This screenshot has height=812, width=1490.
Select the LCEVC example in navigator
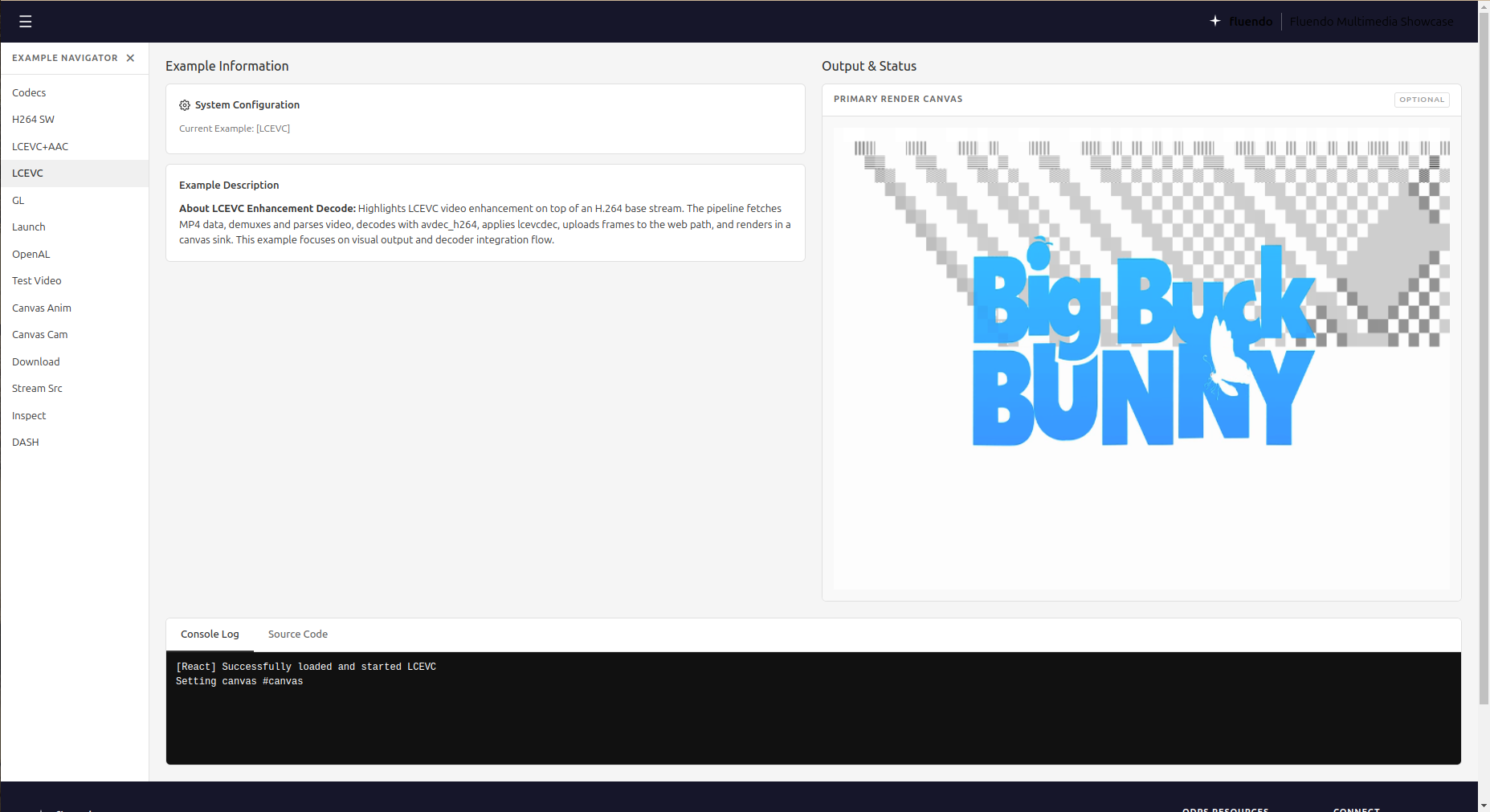75,173
